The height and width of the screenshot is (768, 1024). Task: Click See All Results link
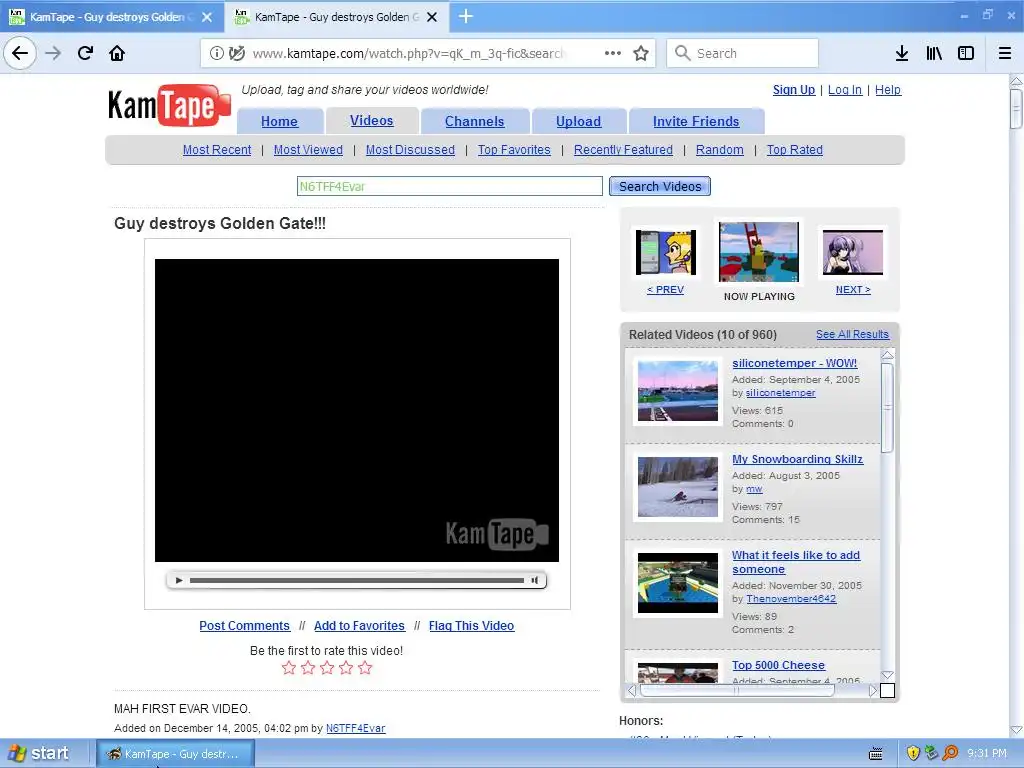coord(852,334)
